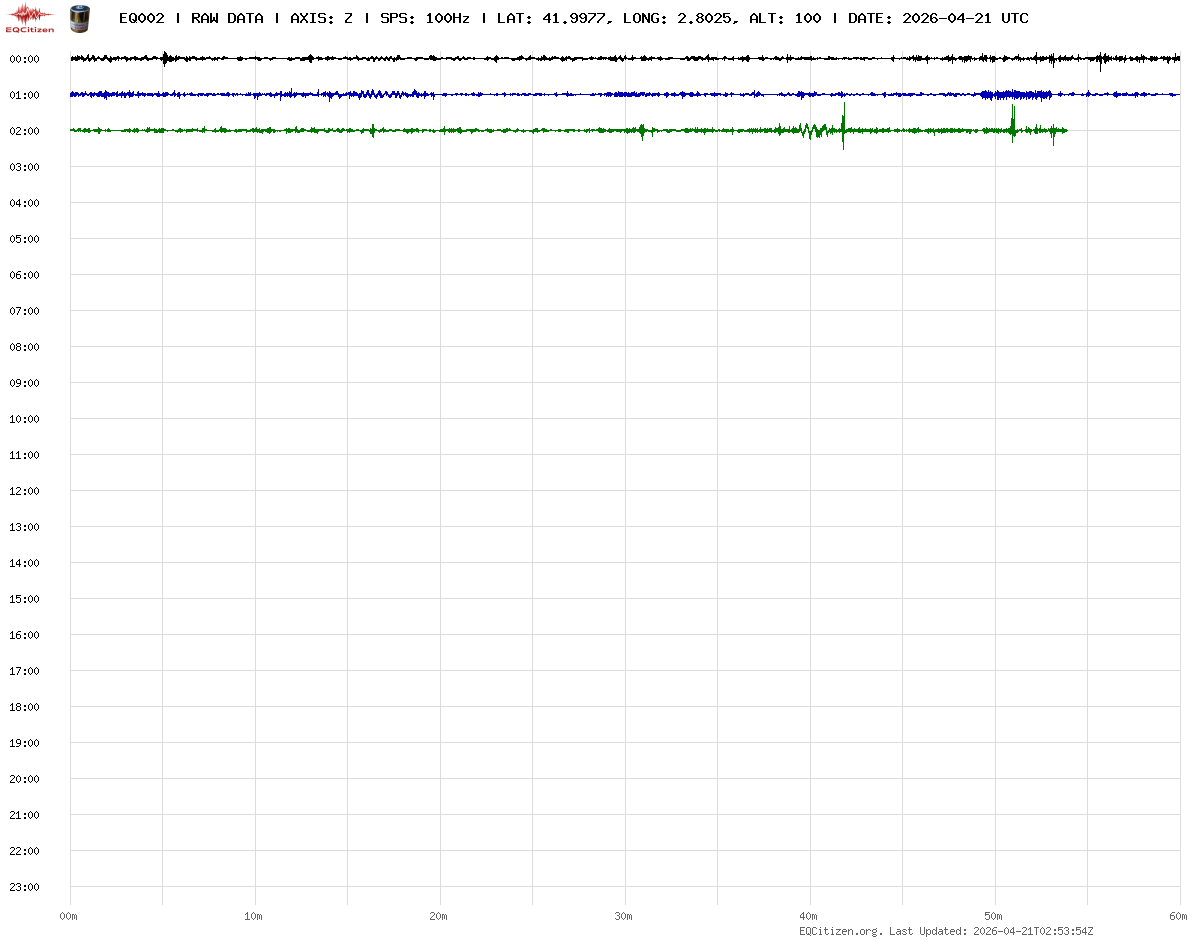The width and height of the screenshot is (1200, 940).
Task: Select the 01:00 hour row label
Action: click(x=24, y=95)
